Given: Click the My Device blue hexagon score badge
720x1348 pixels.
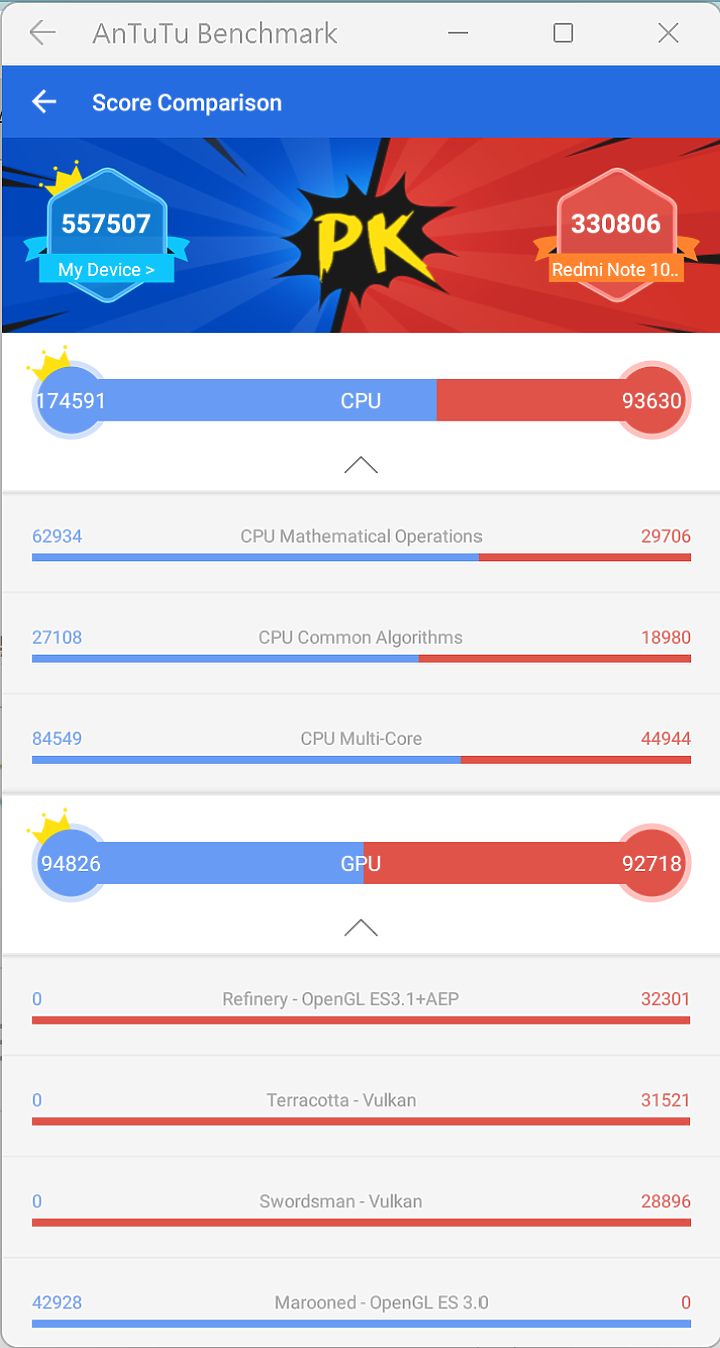Looking at the screenshot, I should 106,234.
